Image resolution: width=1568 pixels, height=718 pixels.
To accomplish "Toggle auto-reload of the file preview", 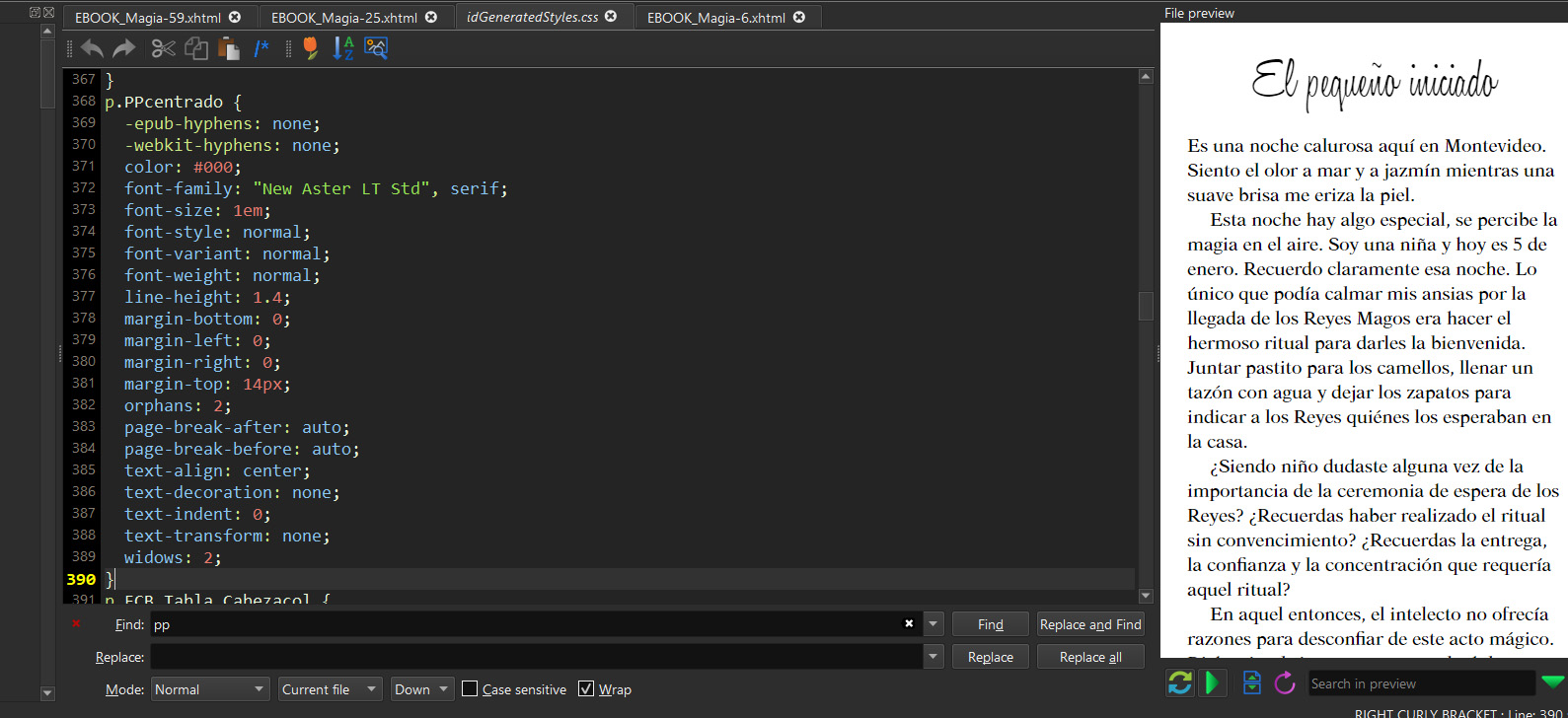I will tap(1180, 682).
